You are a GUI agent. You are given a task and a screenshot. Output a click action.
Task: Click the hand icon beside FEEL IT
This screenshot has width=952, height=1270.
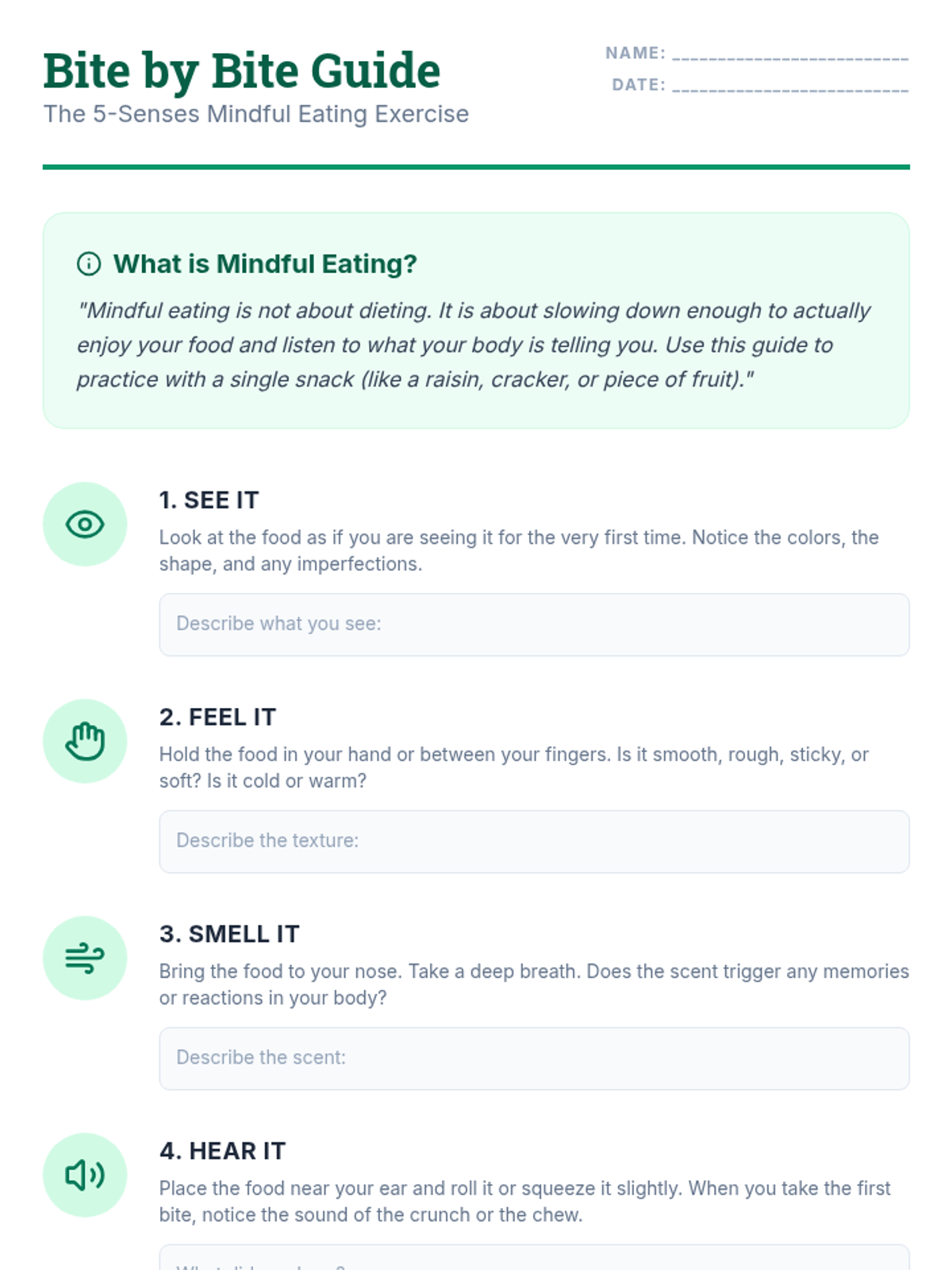pyautogui.click(x=85, y=741)
